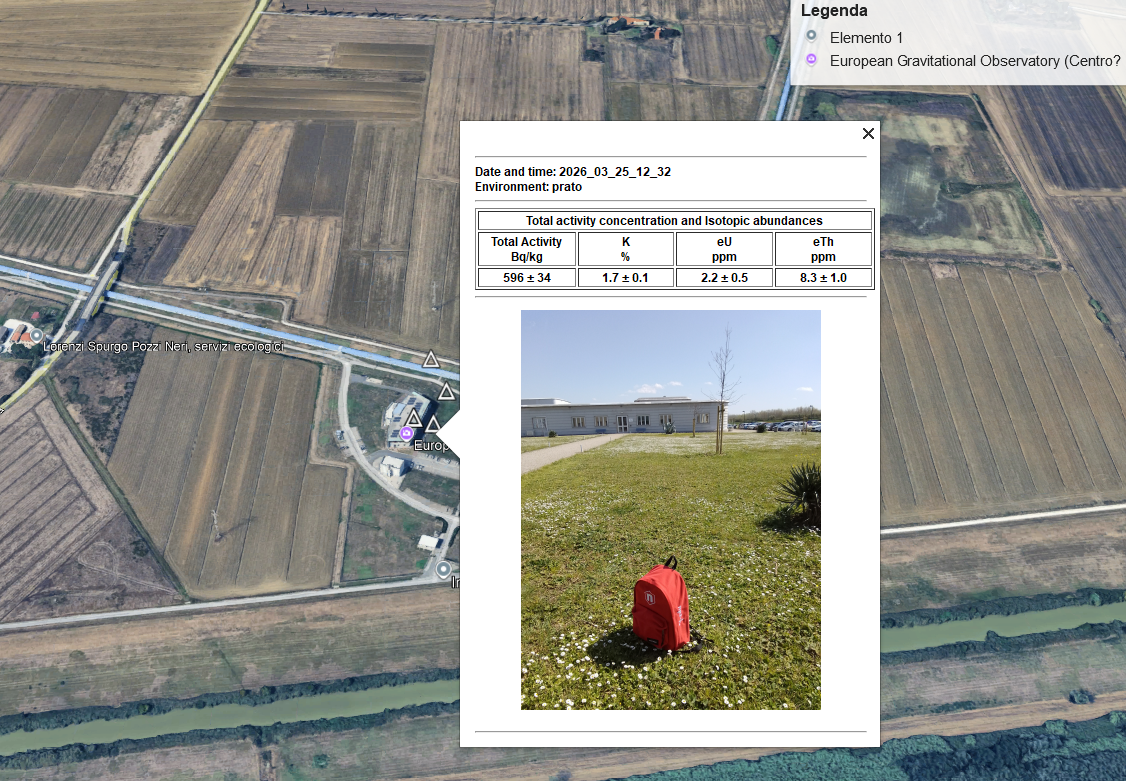Click the Environment: prato text

tap(528, 187)
